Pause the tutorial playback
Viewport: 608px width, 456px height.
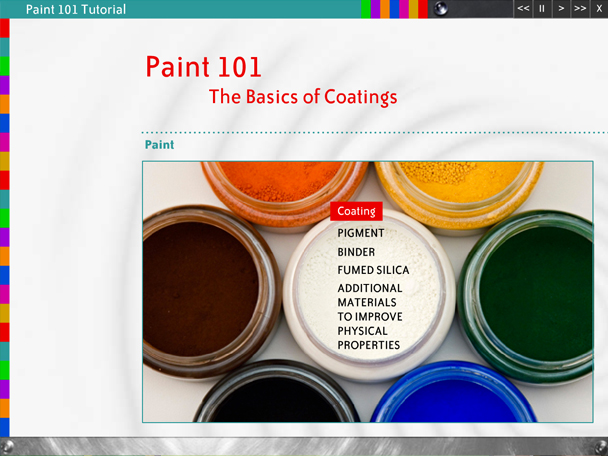[x=542, y=9]
